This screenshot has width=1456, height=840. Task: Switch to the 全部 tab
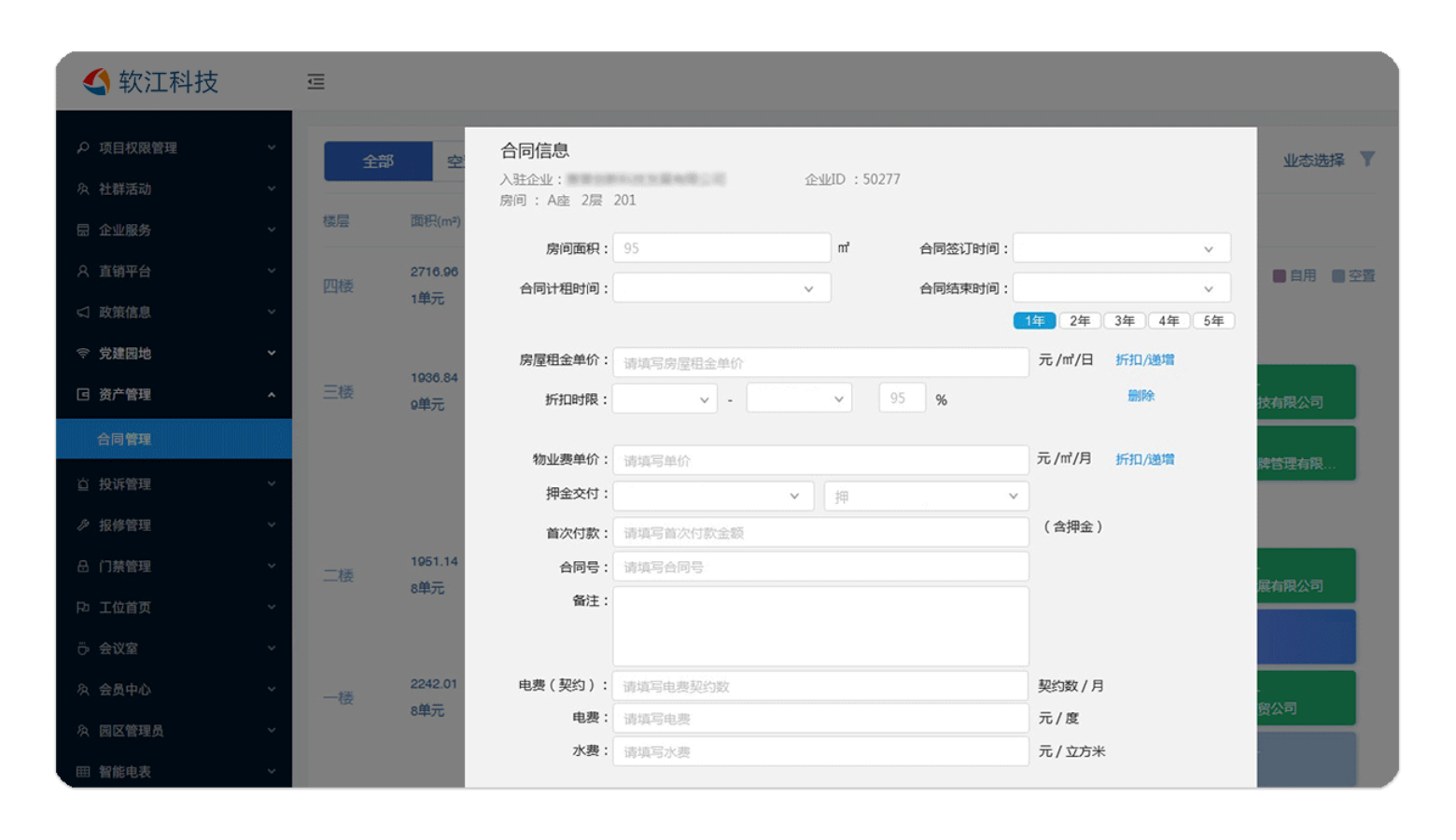point(378,161)
